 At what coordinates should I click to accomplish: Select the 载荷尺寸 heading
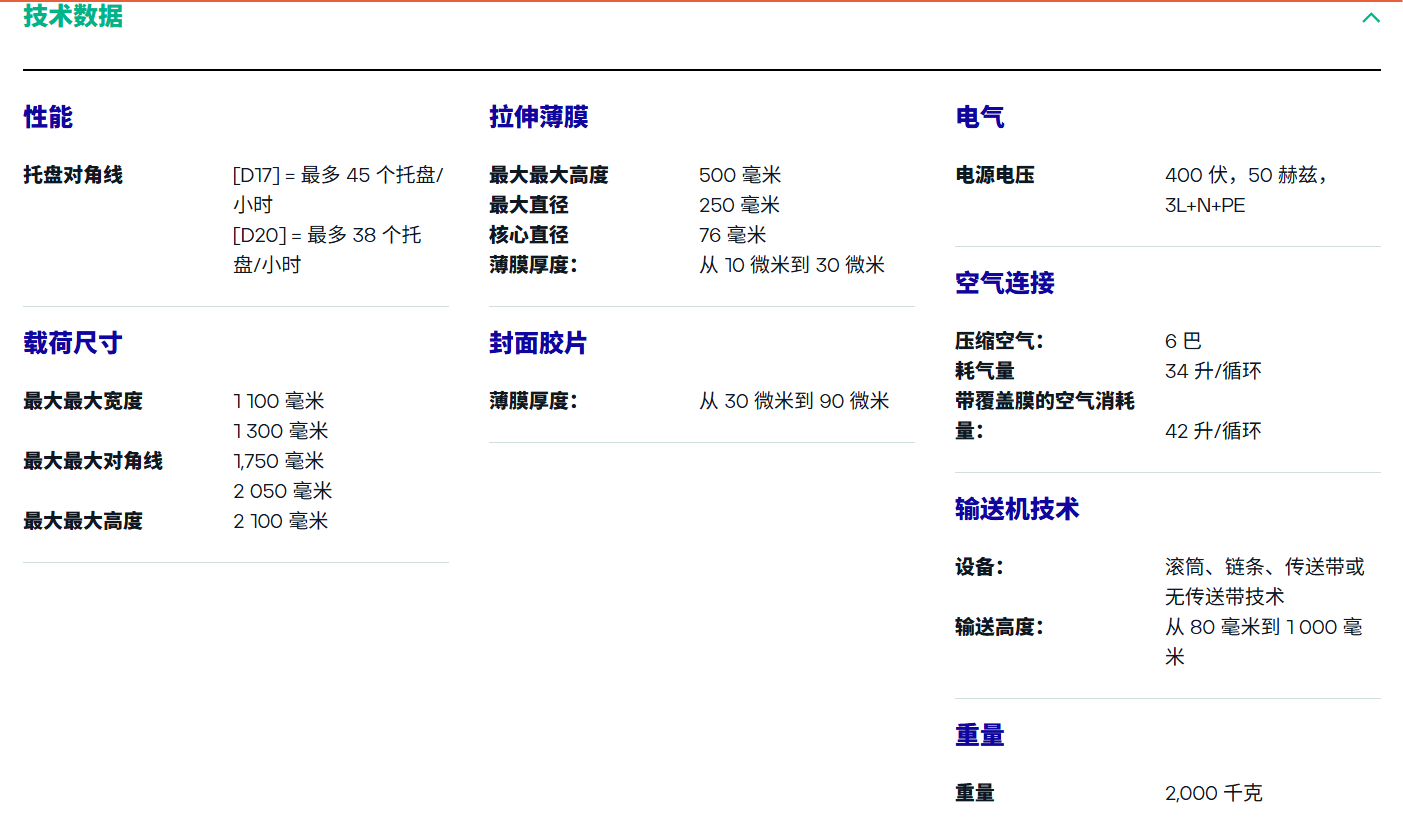pos(72,343)
